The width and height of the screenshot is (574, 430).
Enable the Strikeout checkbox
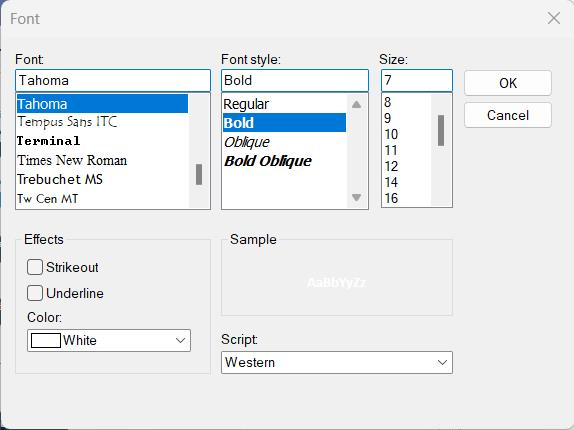35,267
